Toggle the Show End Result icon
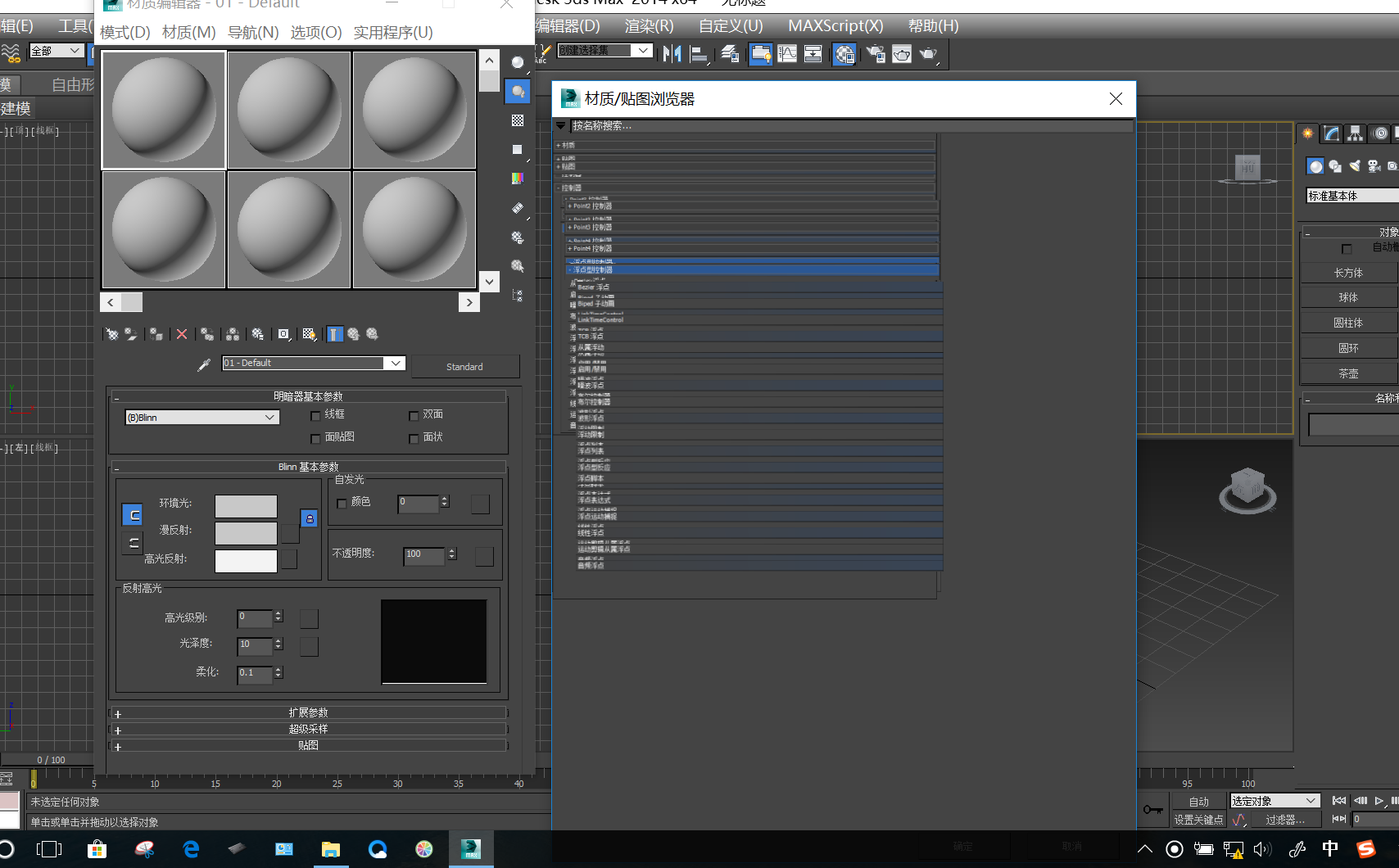Screen dimensions: 1399x868 coord(335,334)
